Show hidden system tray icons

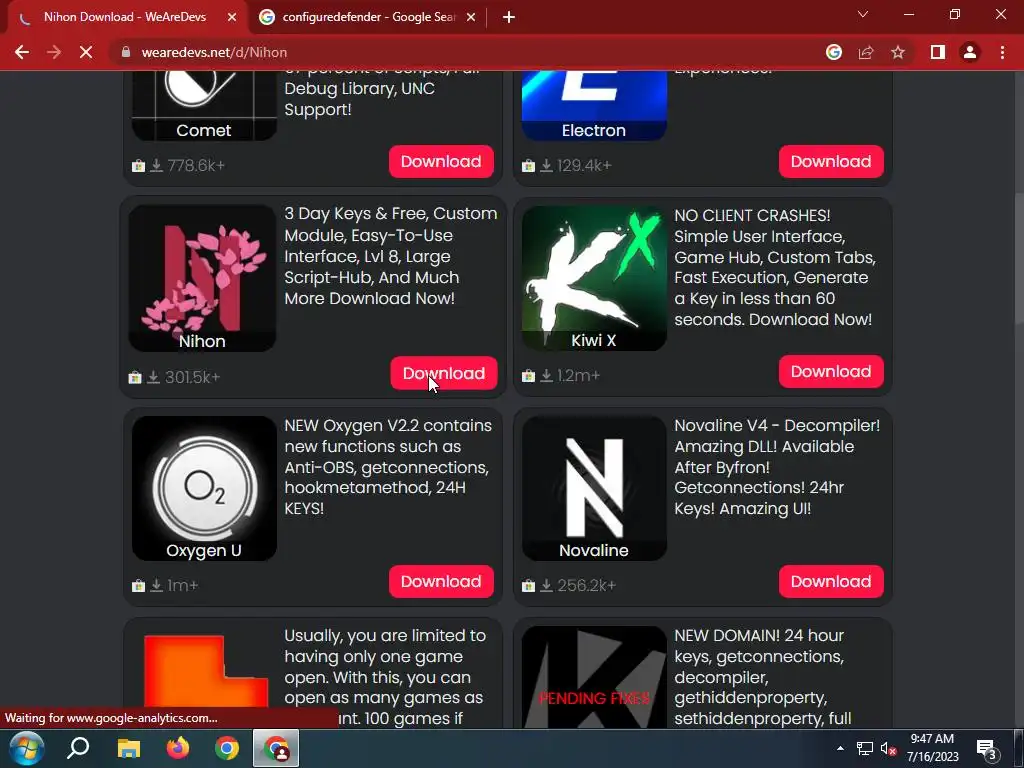pos(840,748)
